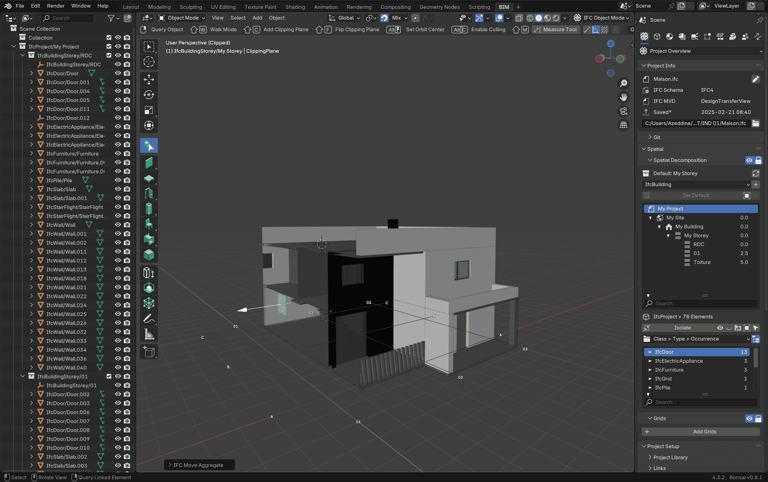Select the Rotate tool in viewport toolbar
768x482 pixels.
(x=149, y=94)
